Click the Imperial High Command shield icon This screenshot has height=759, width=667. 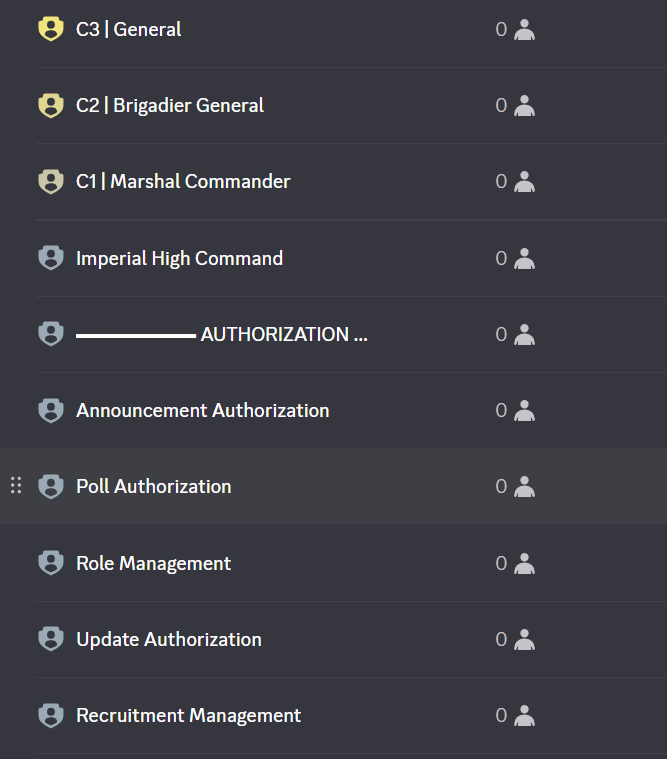pyautogui.click(x=50, y=258)
